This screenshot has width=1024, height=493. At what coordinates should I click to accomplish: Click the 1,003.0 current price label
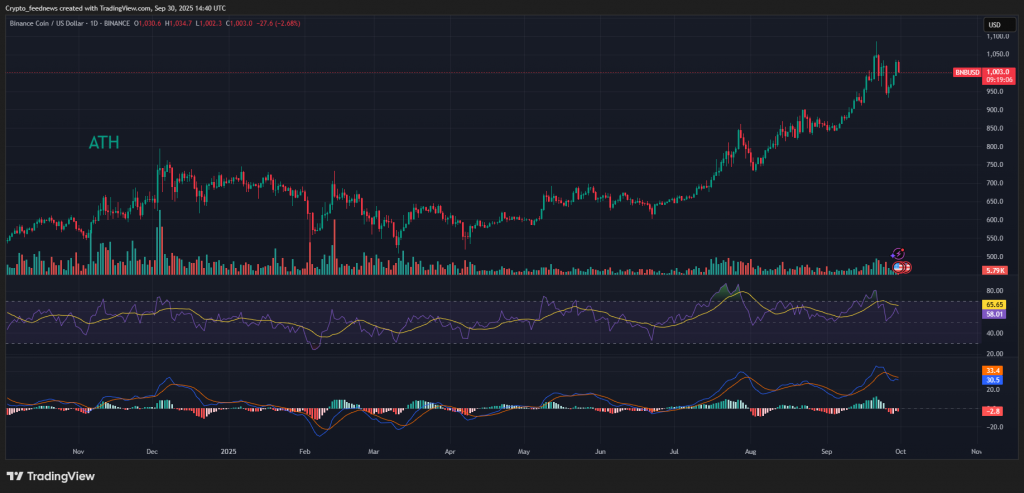pyautogui.click(x=996, y=72)
